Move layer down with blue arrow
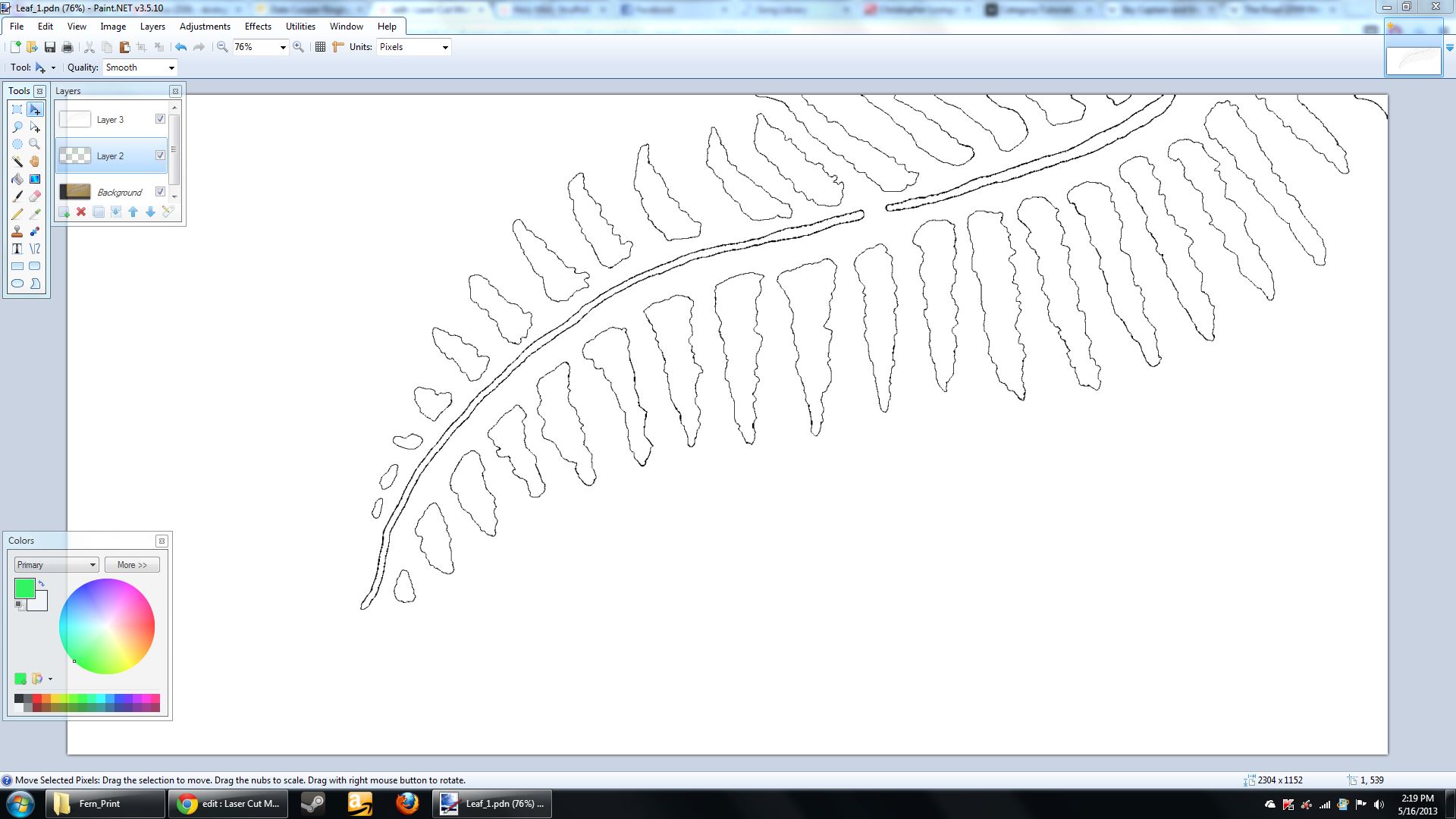The height and width of the screenshot is (819, 1456). pos(150,212)
